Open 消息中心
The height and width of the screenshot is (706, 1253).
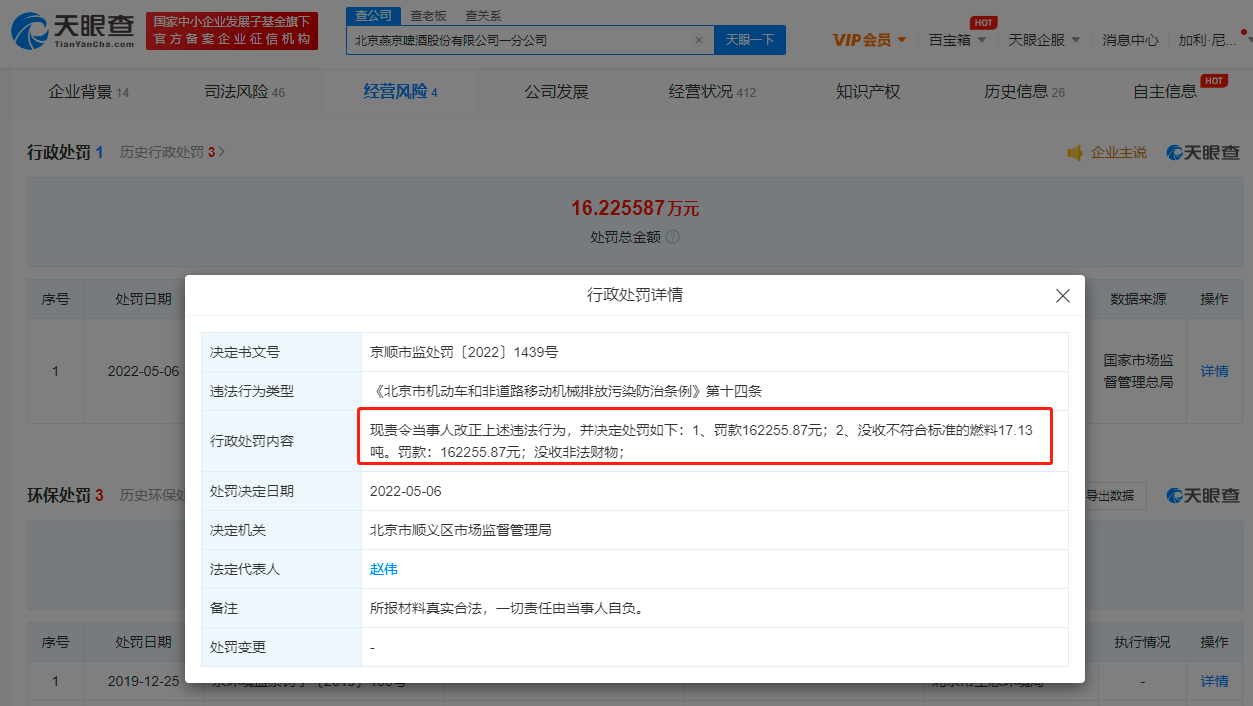click(x=1130, y=40)
